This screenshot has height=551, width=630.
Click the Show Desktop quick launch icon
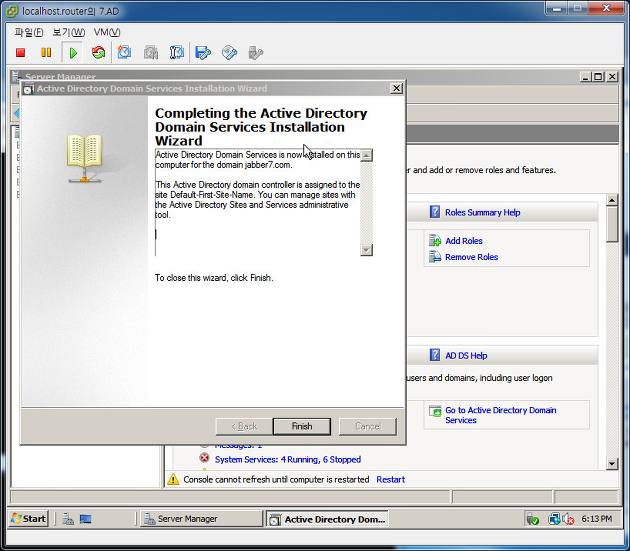85,519
